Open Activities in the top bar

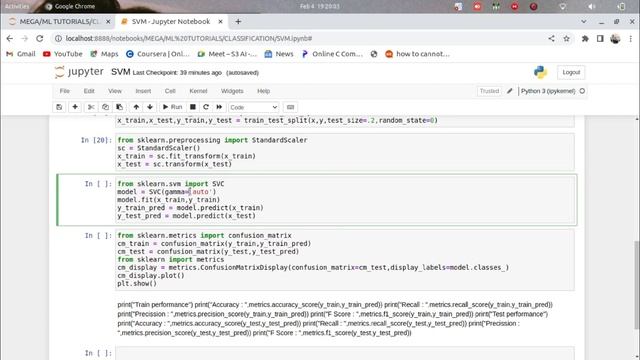pyautogui.click(x=17, y=6)
